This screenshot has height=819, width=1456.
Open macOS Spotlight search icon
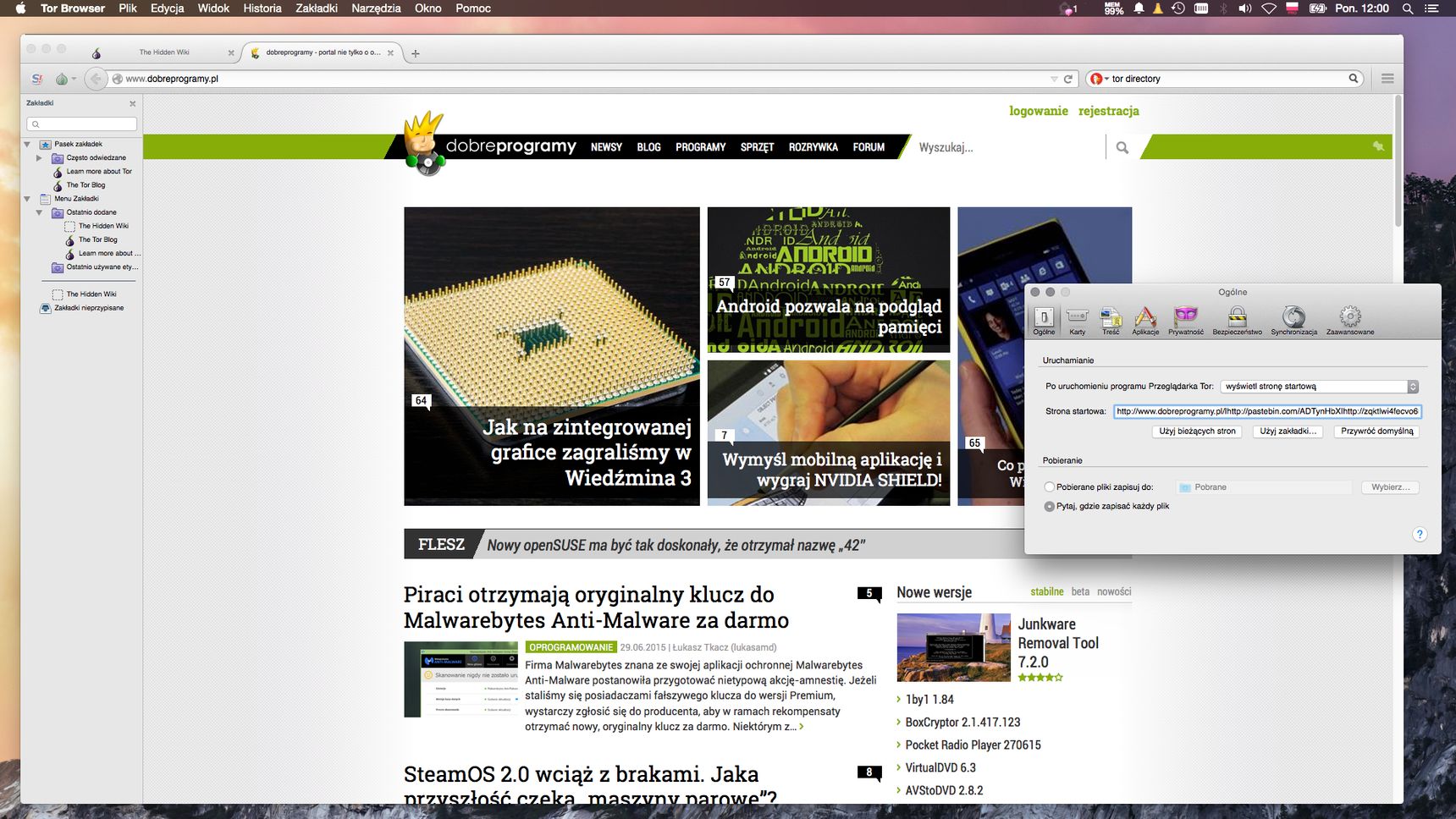(1408, 8)
